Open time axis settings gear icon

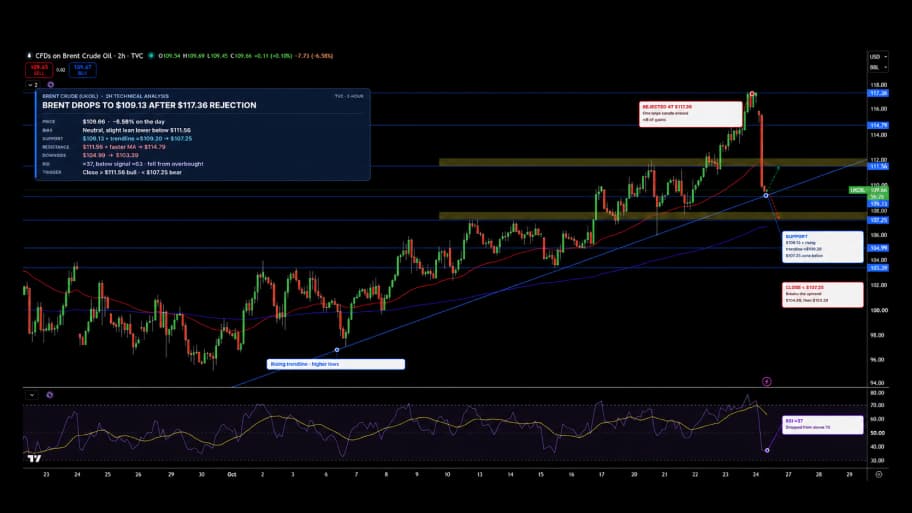point(879,474)
